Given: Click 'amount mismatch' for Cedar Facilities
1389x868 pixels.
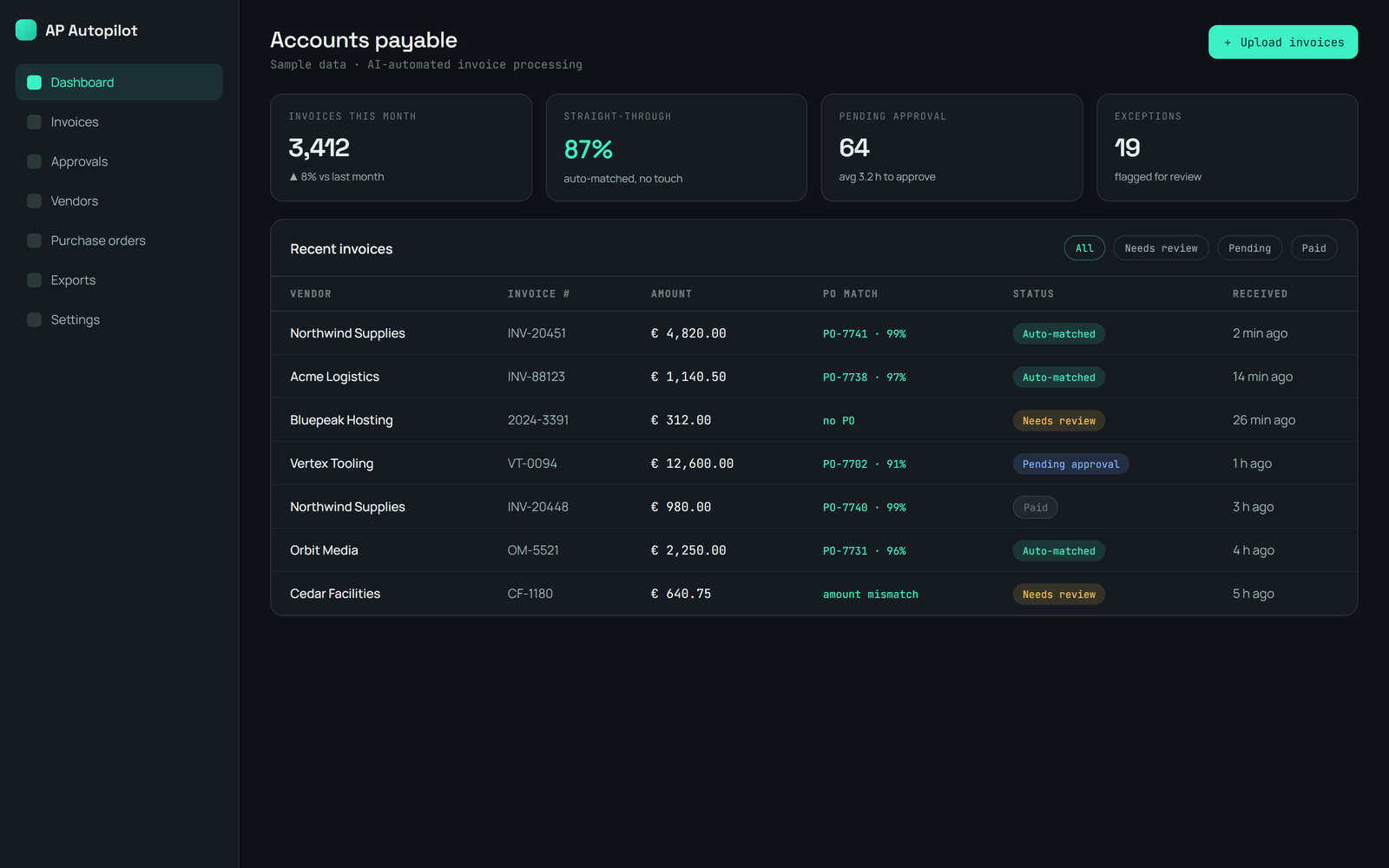Looking at the screenshot, I should 871,595.
